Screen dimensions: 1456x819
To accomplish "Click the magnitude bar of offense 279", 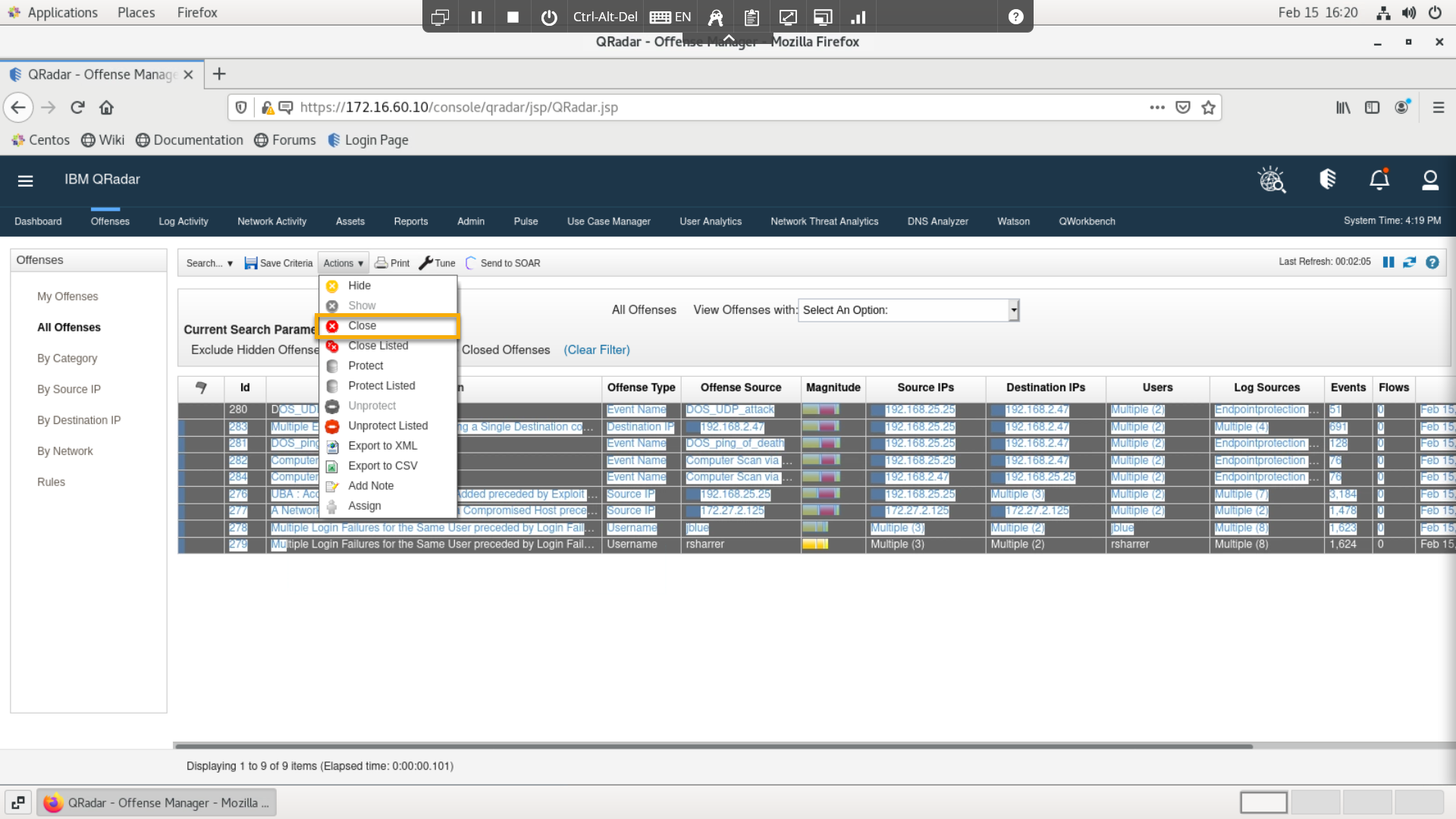I will click(815, 544).
